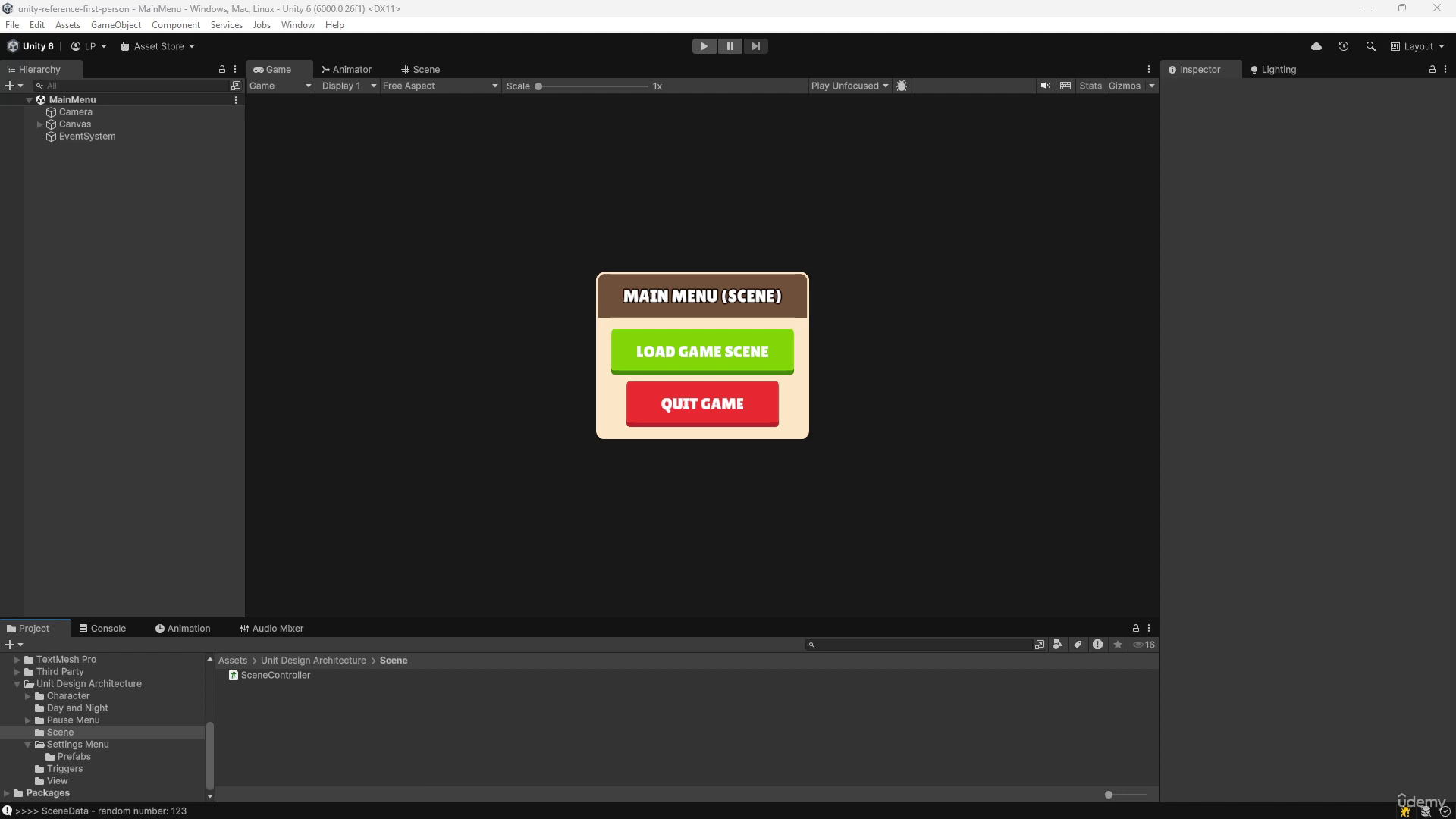The image size is (1456, 819).
Task: Expand the Canvas object in Hierarchy
Action: click(39, 124)
